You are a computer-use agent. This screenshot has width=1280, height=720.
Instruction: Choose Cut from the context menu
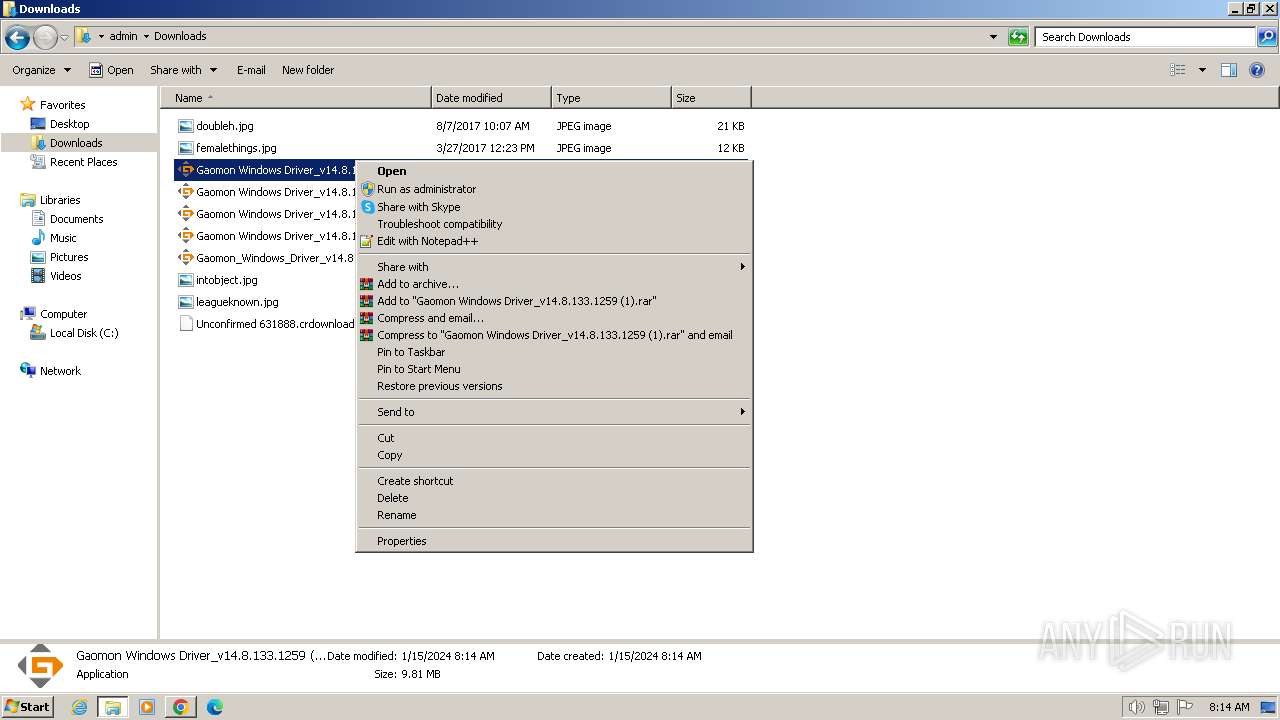pos(385,438)
